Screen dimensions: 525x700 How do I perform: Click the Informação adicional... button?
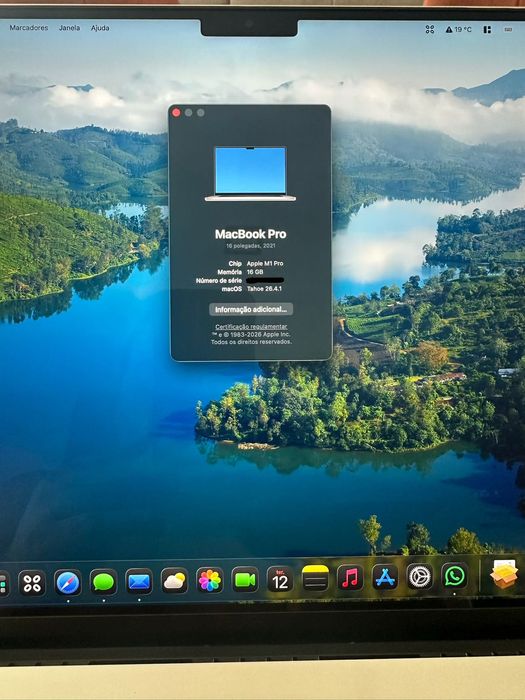pos(251,309)
